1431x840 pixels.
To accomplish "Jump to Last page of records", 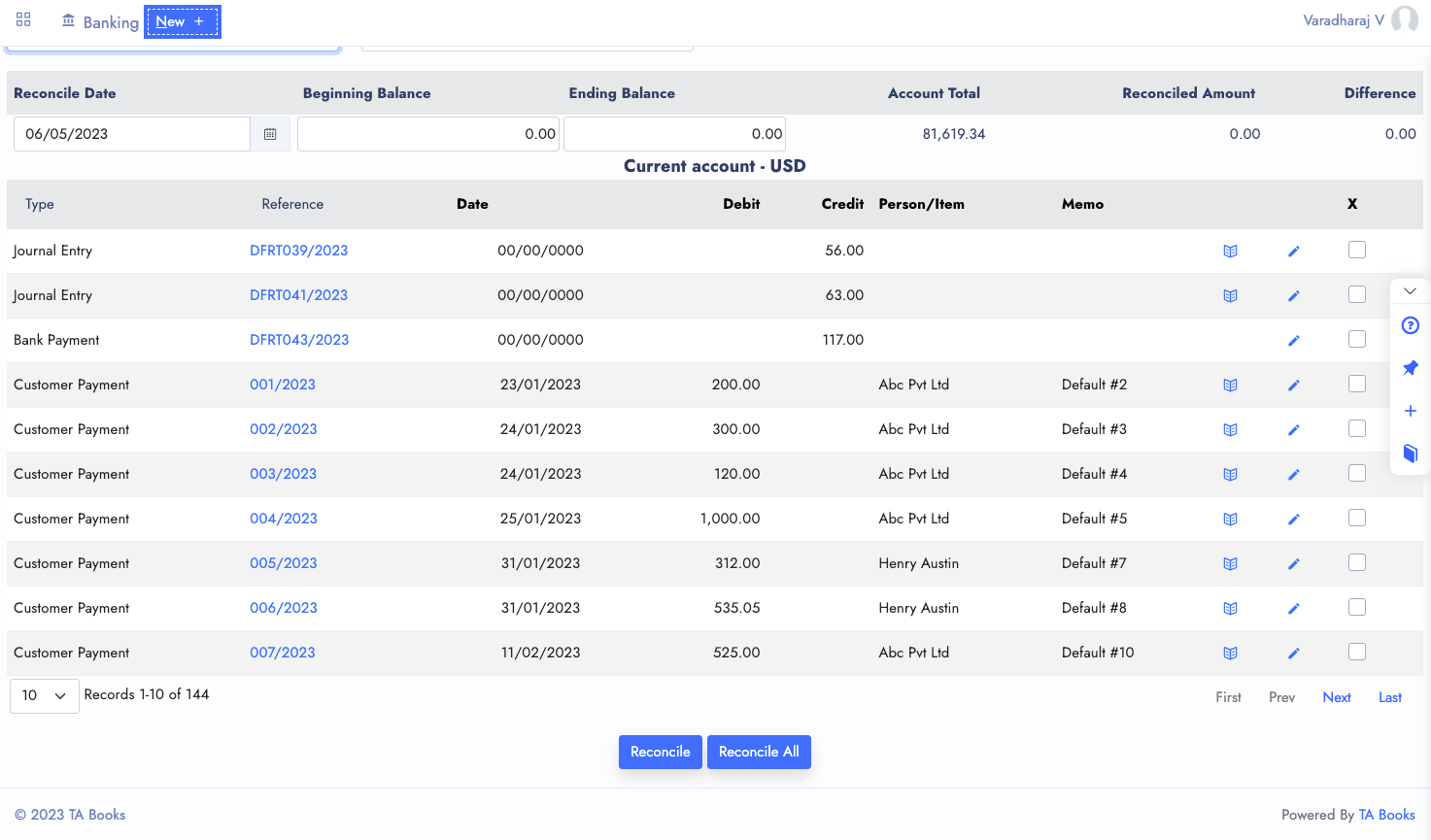I will [1390, 697].
